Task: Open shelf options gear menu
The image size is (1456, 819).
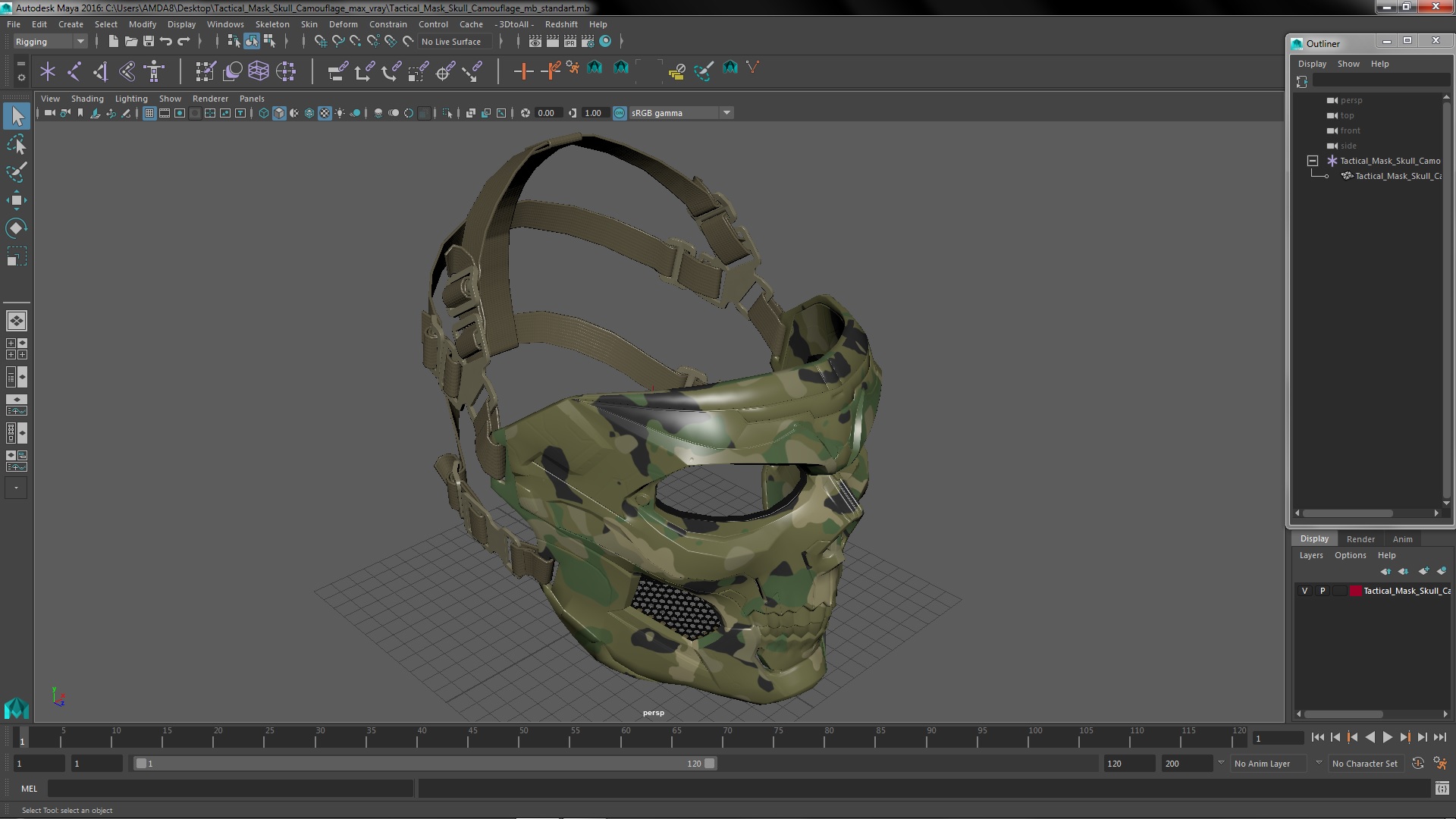Action: point(20,77)
